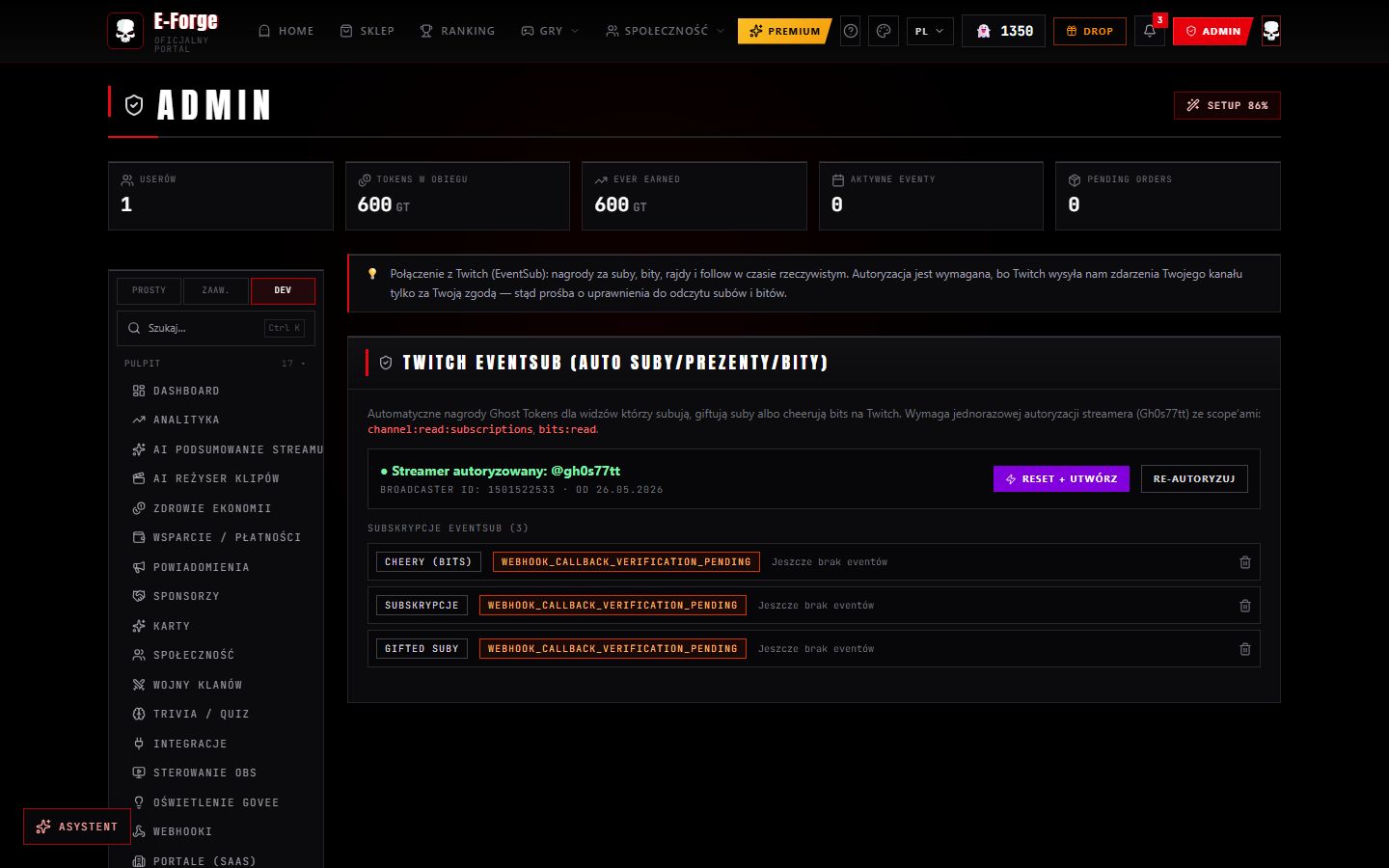Viewport: 1389px width, 868px height.
Task: Click the Broadcaster ID 1501522533 text
Action: (468, 490)
